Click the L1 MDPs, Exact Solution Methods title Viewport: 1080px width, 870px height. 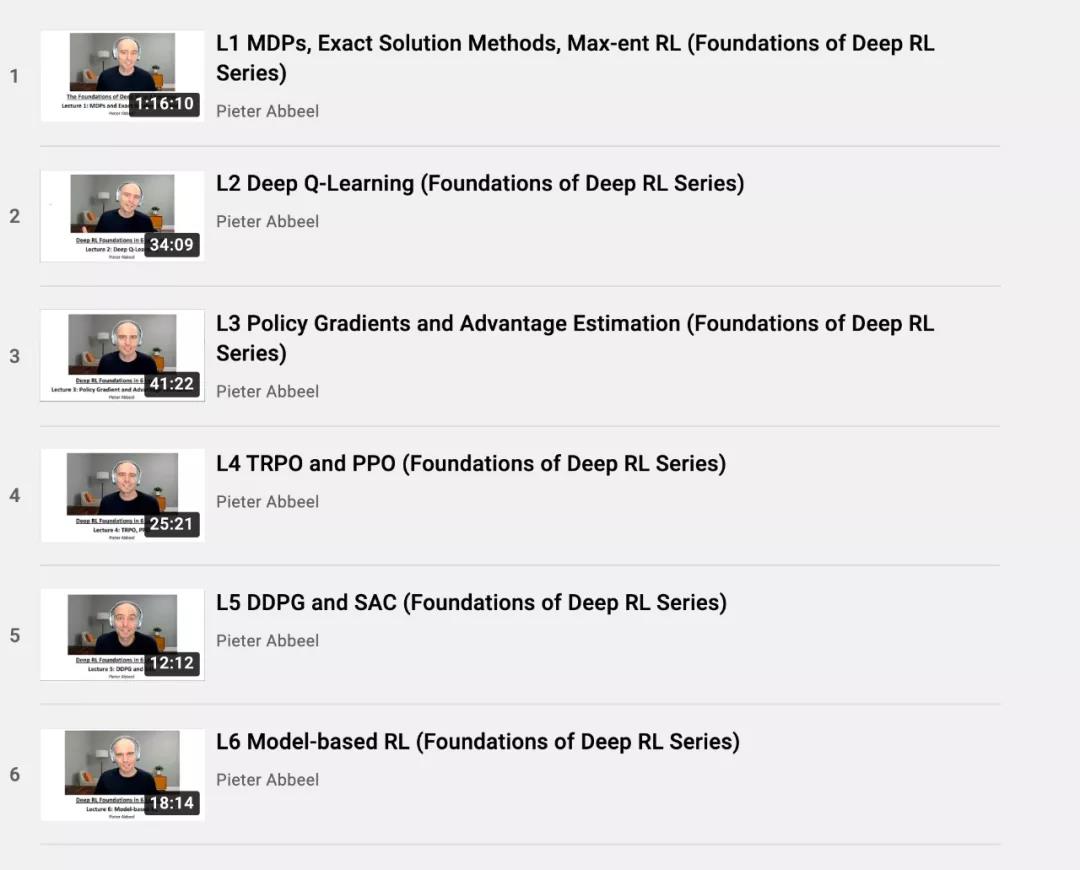tap(575, 58)
